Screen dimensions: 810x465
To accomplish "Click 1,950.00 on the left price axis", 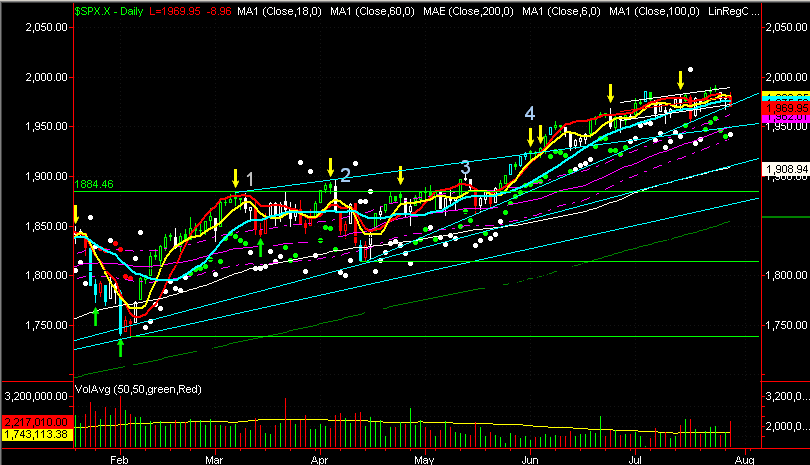I will [x=46, y=127].
